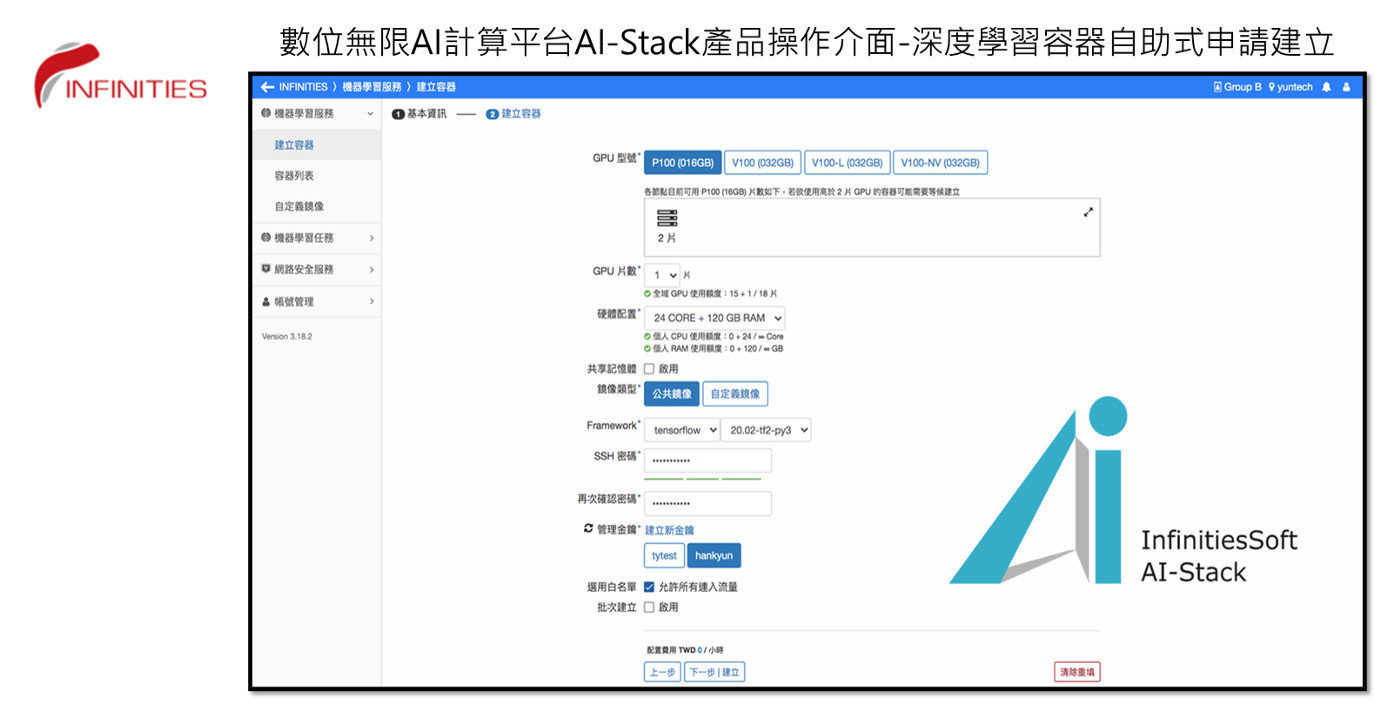The height and width of the screenshot is (710, 1400).
Task: Select V100-L (032GB) GPU model
Action: click(847, 163)
